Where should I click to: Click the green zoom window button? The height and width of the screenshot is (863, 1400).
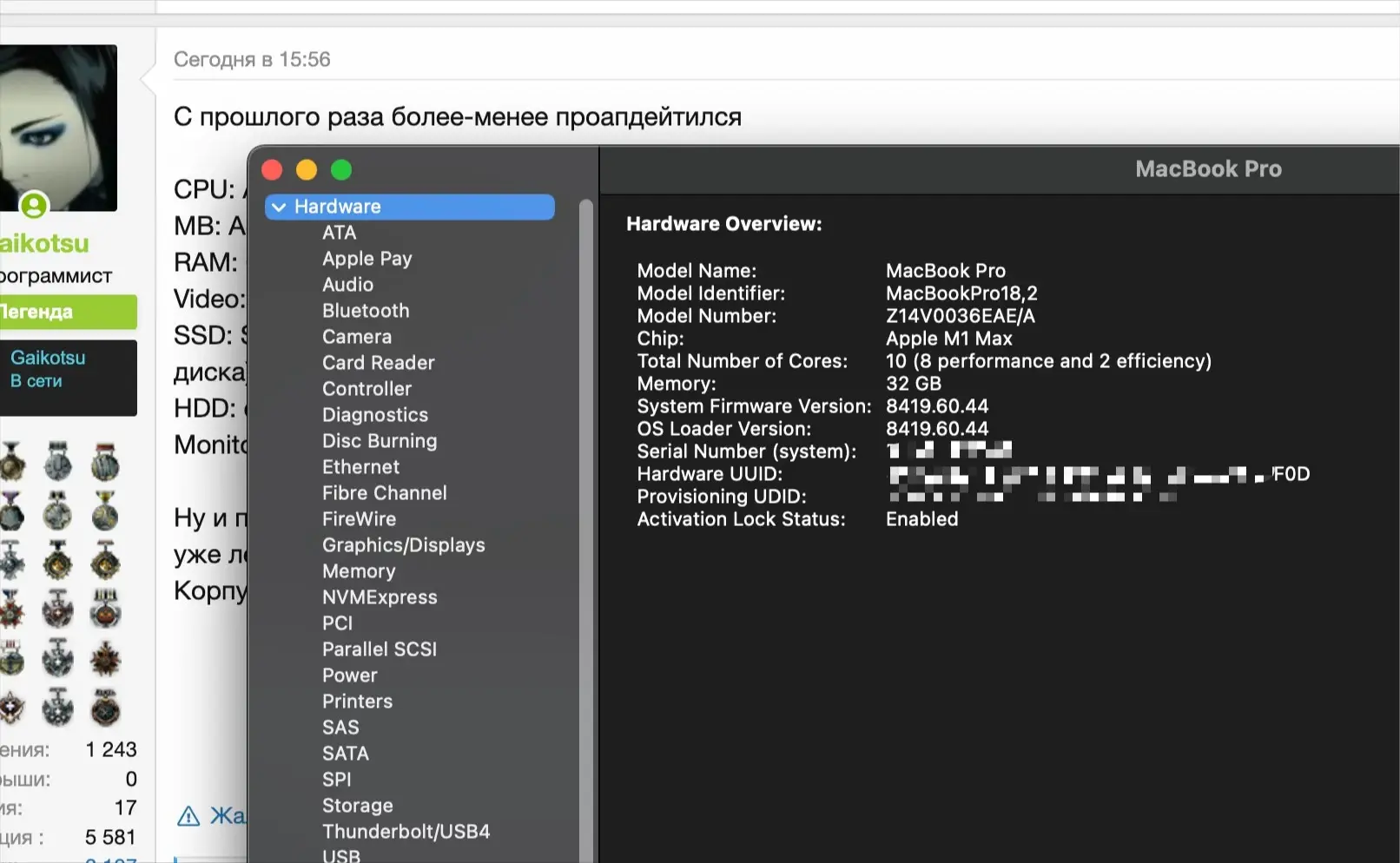pos(341,169)
